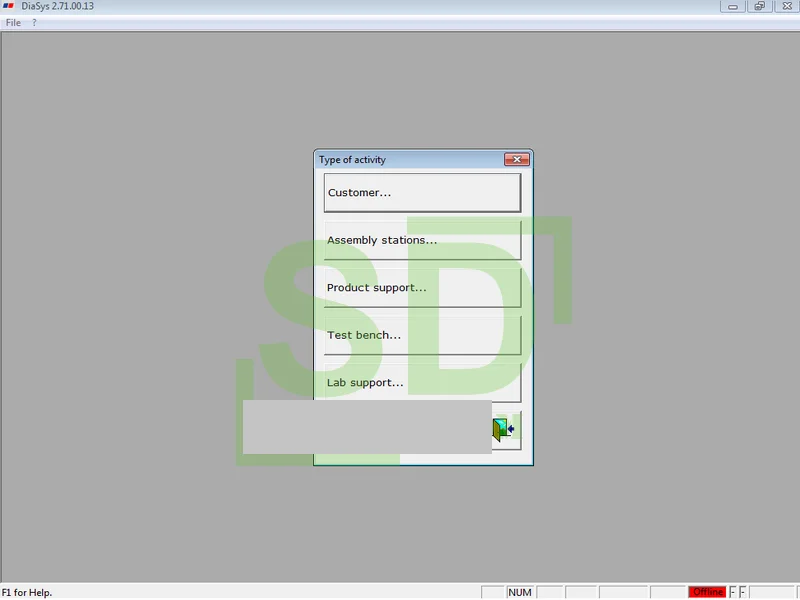Pick the Test bench... option
Image resolution: width=800 pixels, height=600 pixels.
422,335
